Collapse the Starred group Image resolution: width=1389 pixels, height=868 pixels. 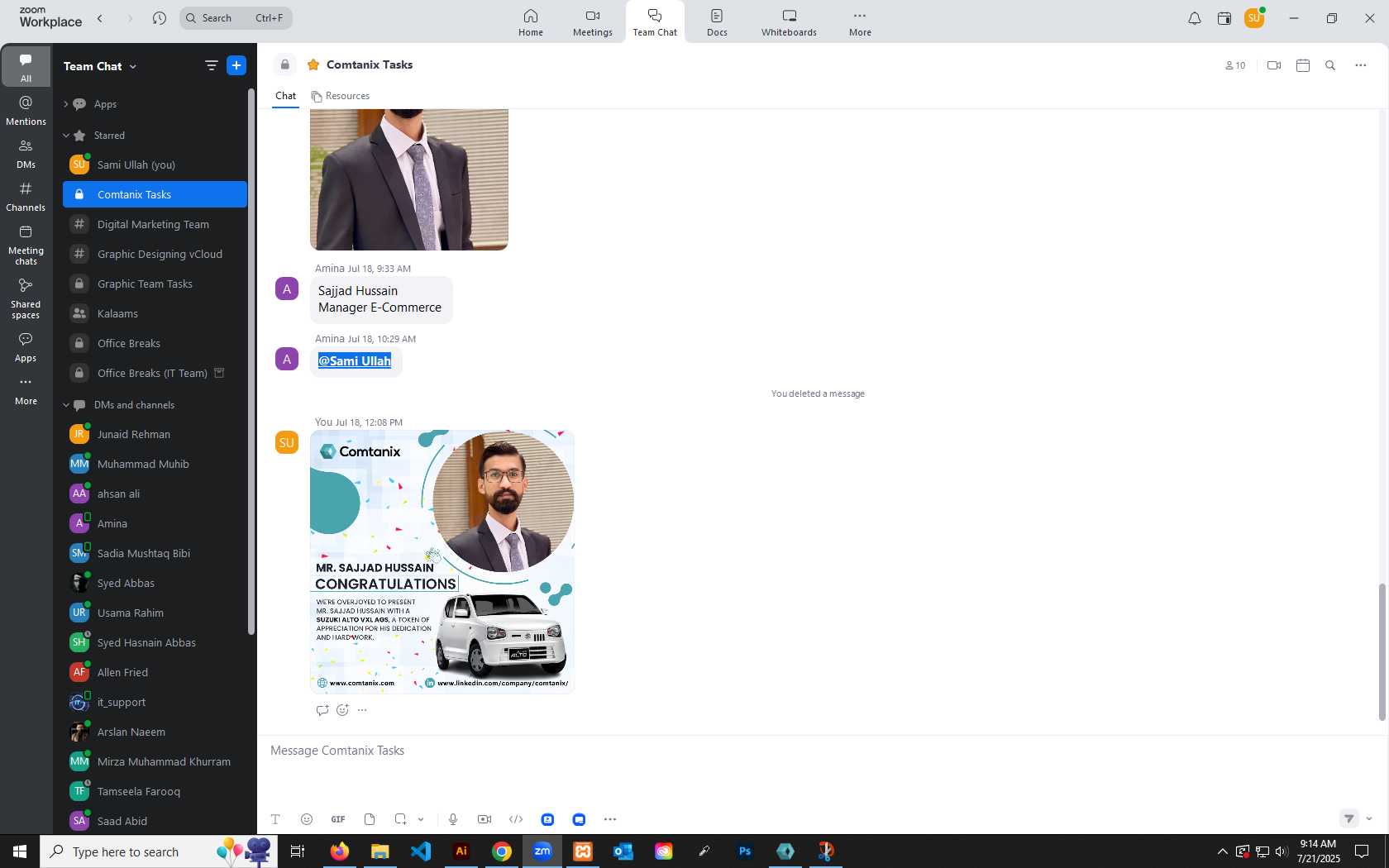[66, 136]
